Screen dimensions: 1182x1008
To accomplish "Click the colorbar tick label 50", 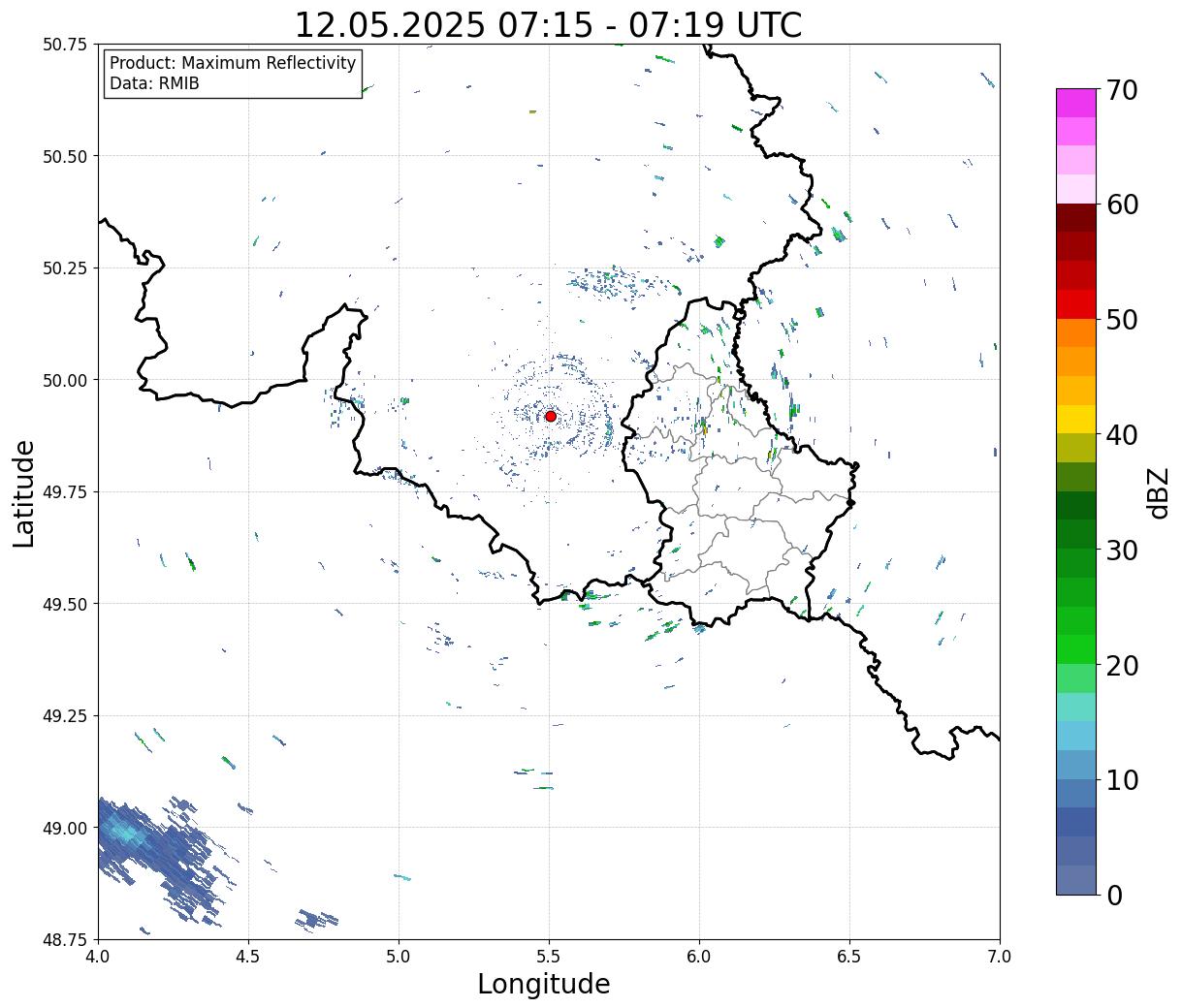I will point(1122,320).
